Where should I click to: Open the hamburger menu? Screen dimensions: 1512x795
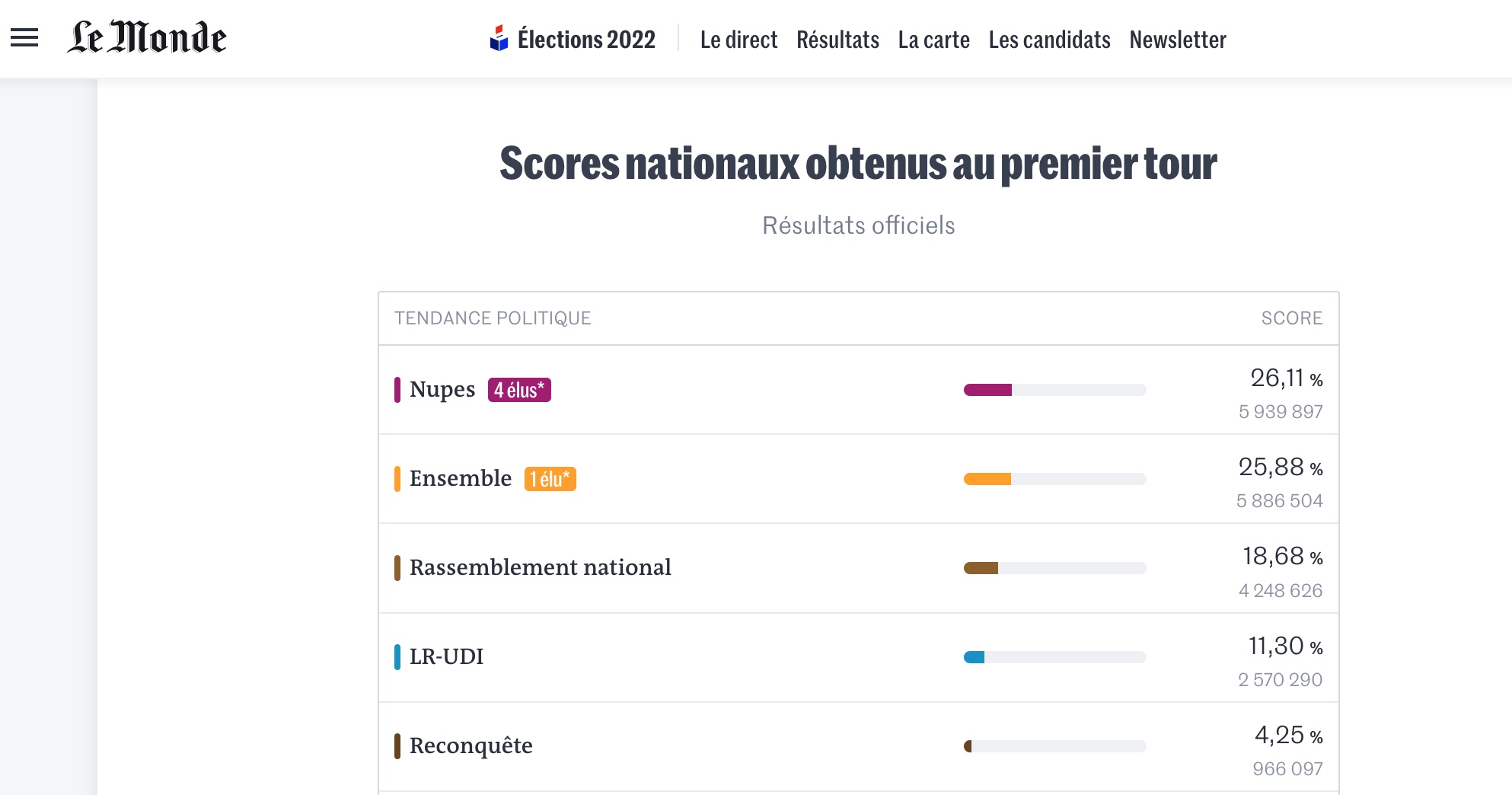point(24,37)
